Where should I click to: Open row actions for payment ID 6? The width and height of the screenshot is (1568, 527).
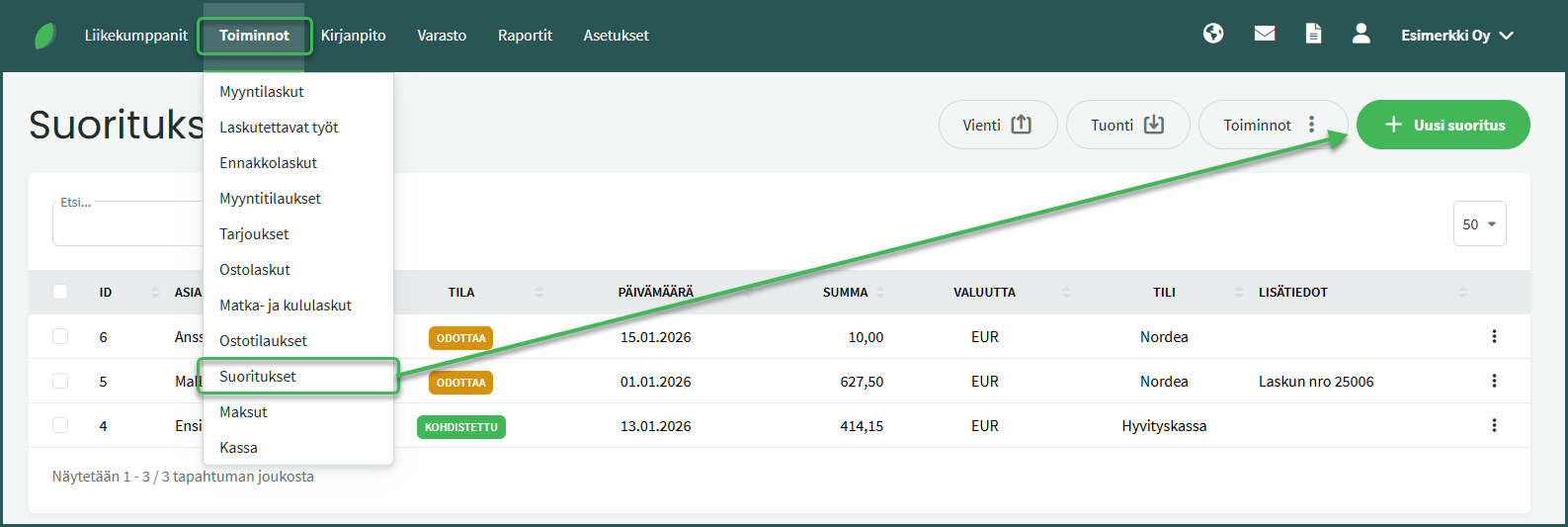(1494, 336)
